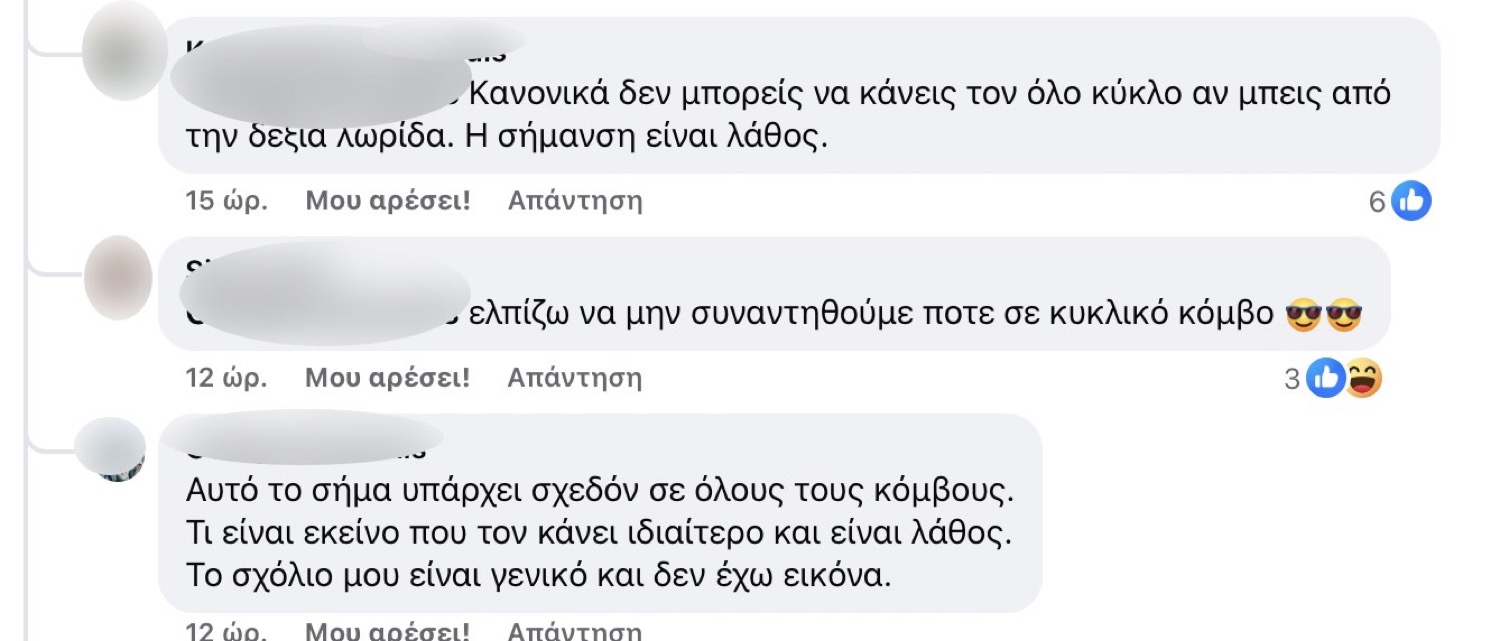1500x641 pixels.
Task: Click 'Απάντηση' under the κυκλικό κόμβο comment
Action: point(574,378)
